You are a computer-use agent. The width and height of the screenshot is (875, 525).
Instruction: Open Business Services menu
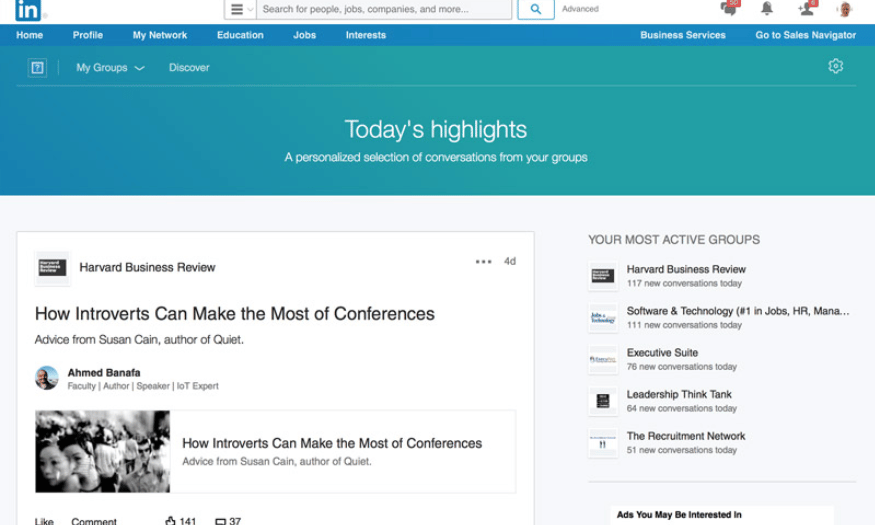[683, 35]
